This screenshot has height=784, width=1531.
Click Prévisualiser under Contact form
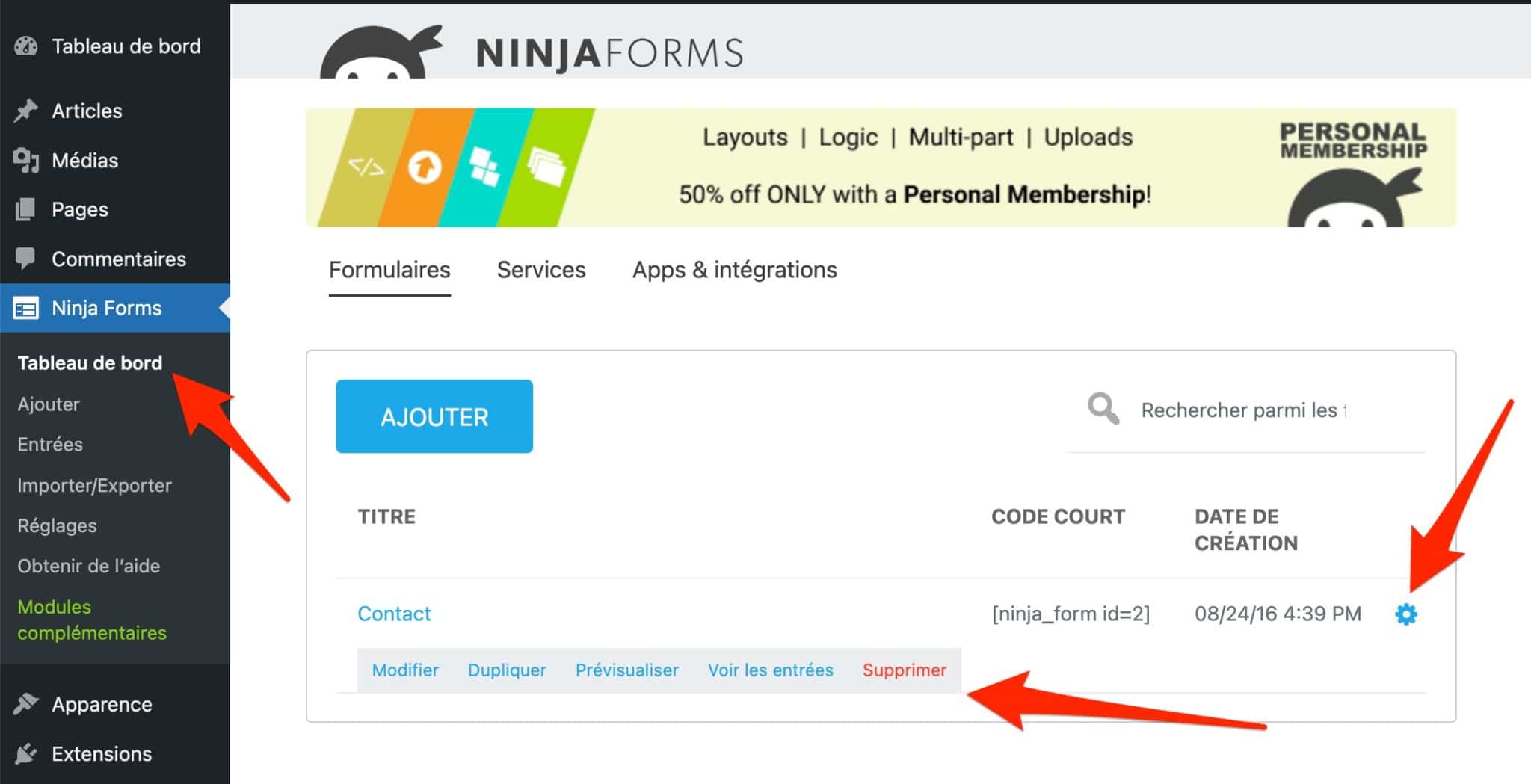pyautogui.click(x=627, y=670)
